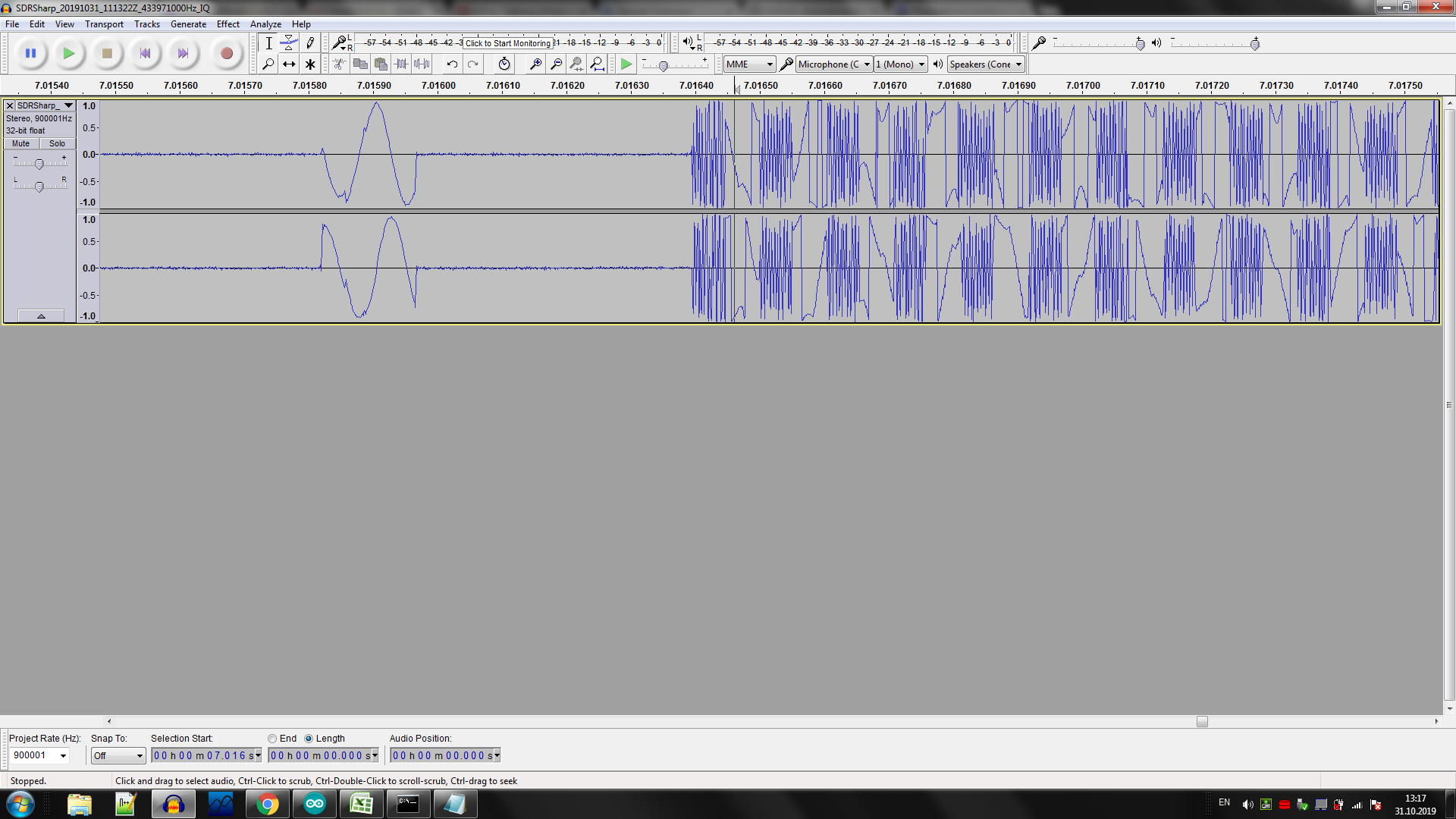This screenshot has width=1456, height=819.
Task: Click the horizontal scrollbar thumb
Action: (1202, 721)
